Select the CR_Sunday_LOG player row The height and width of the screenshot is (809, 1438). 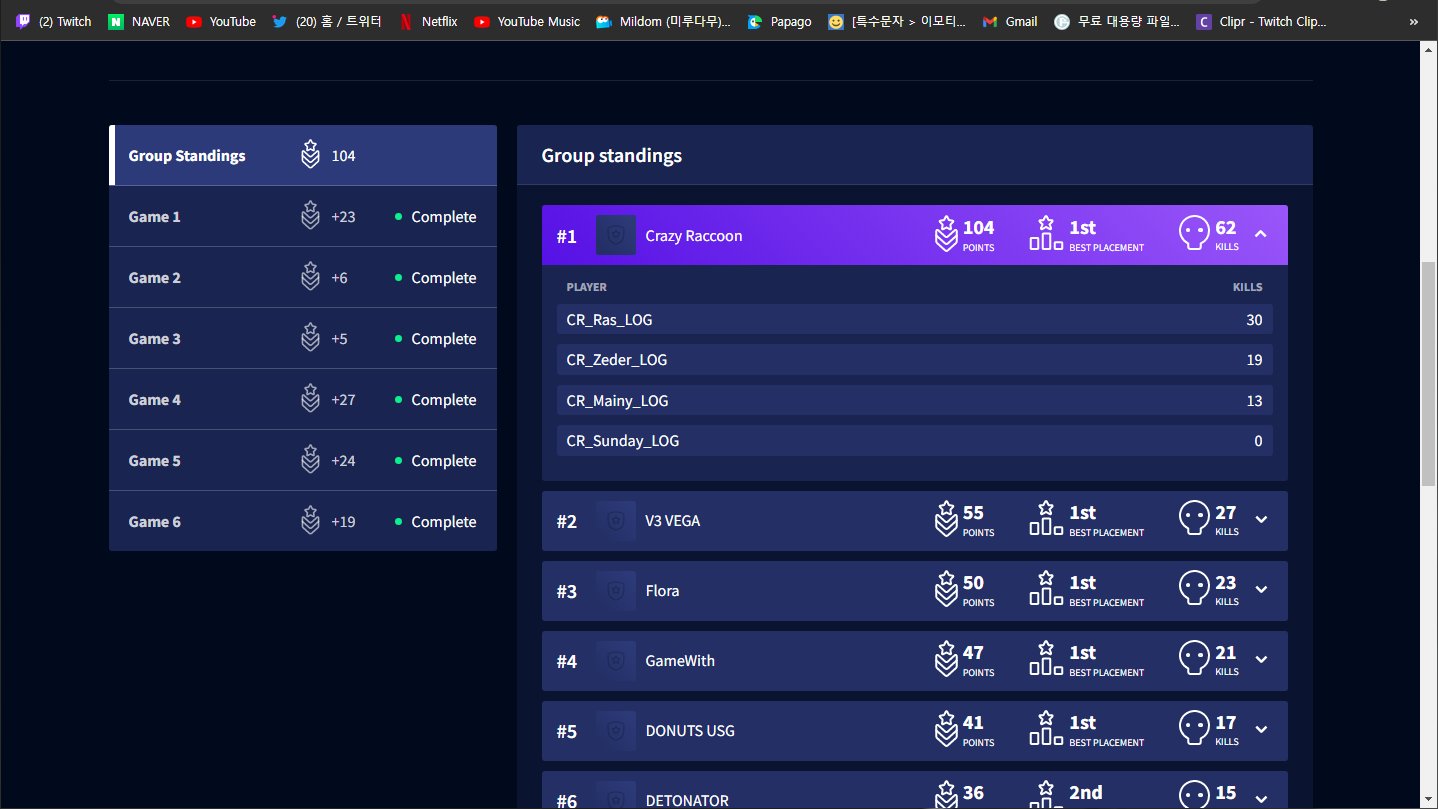(915, 440)
